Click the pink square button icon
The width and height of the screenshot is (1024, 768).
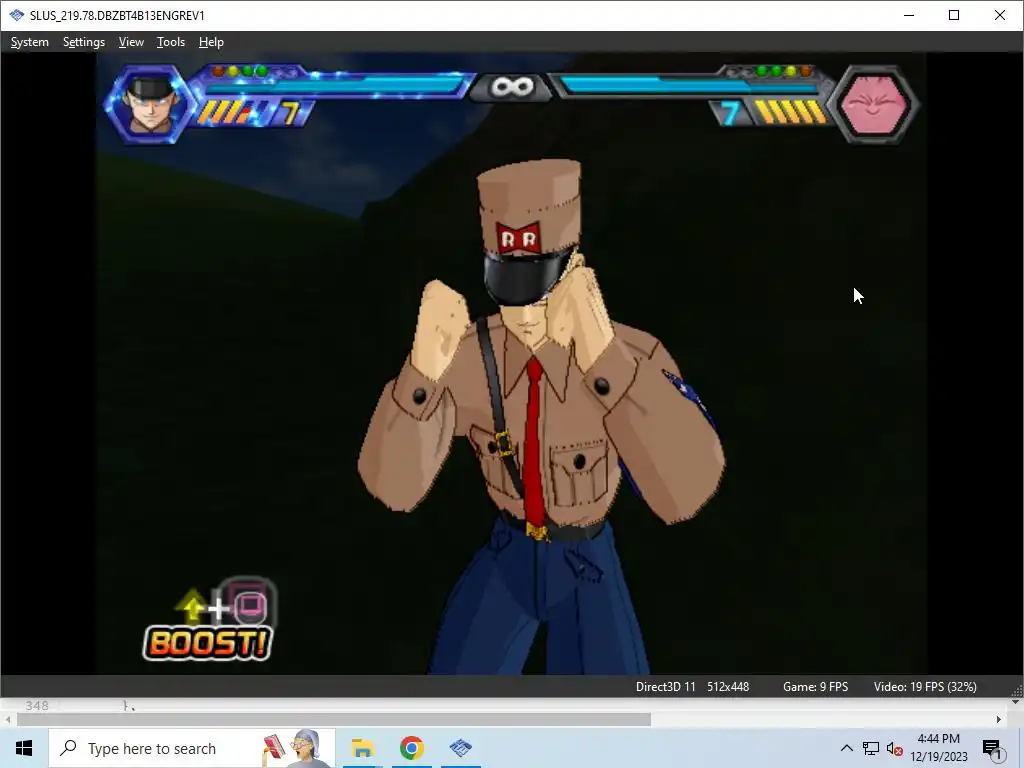pos(249,605)
